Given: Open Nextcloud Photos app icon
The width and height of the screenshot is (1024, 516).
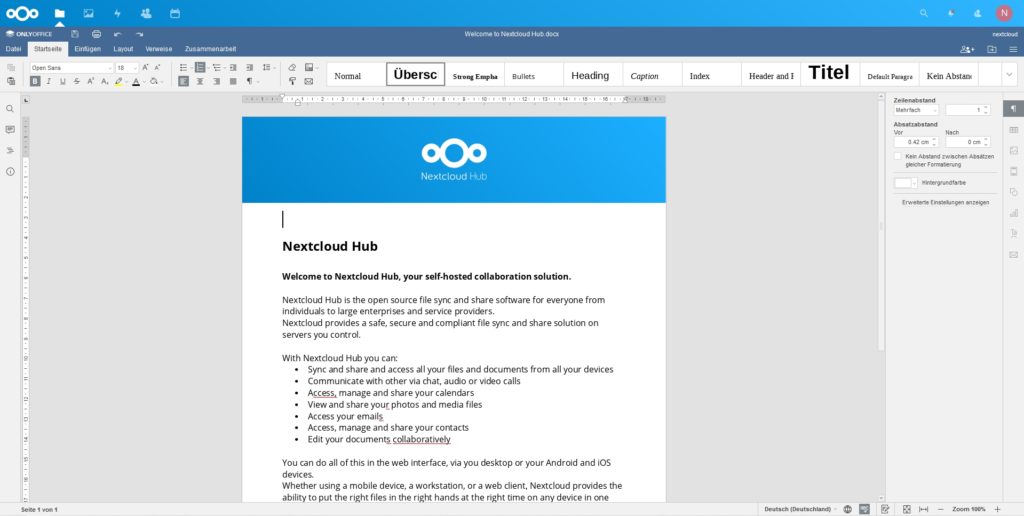Looking at the screenshot, I should [88, 13].
